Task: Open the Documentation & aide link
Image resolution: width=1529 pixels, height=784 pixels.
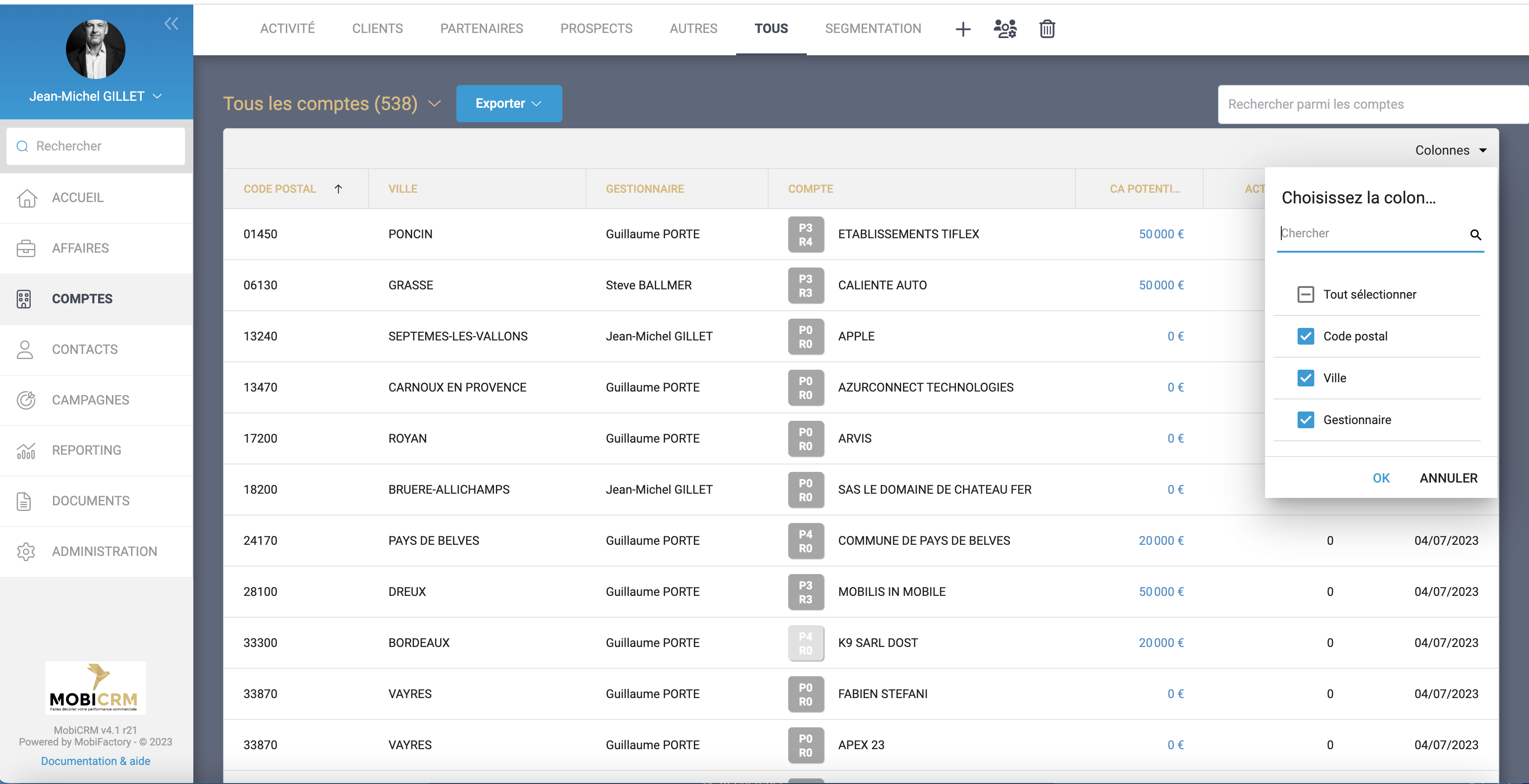Action: click(x=95, y=761)
